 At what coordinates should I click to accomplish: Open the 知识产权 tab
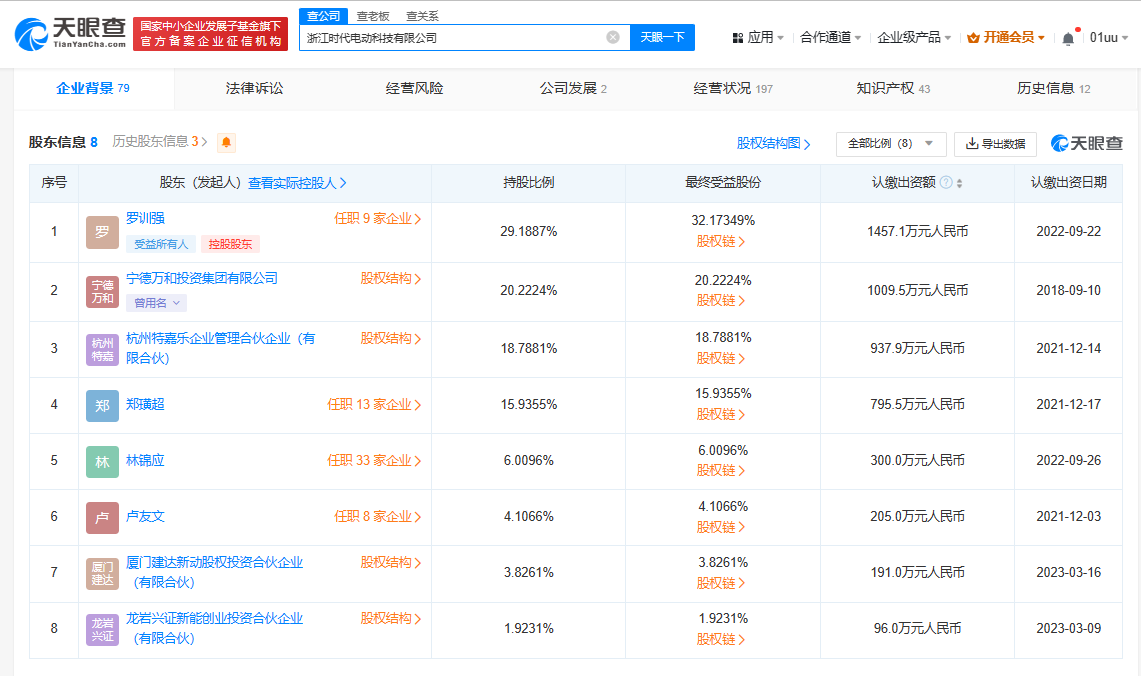coord(893,89)
